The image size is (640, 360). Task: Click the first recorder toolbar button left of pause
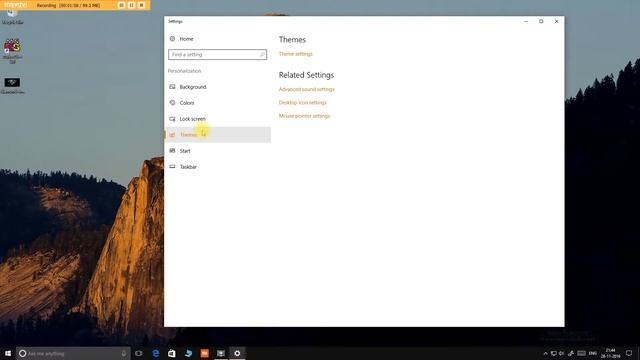[121, 5]
